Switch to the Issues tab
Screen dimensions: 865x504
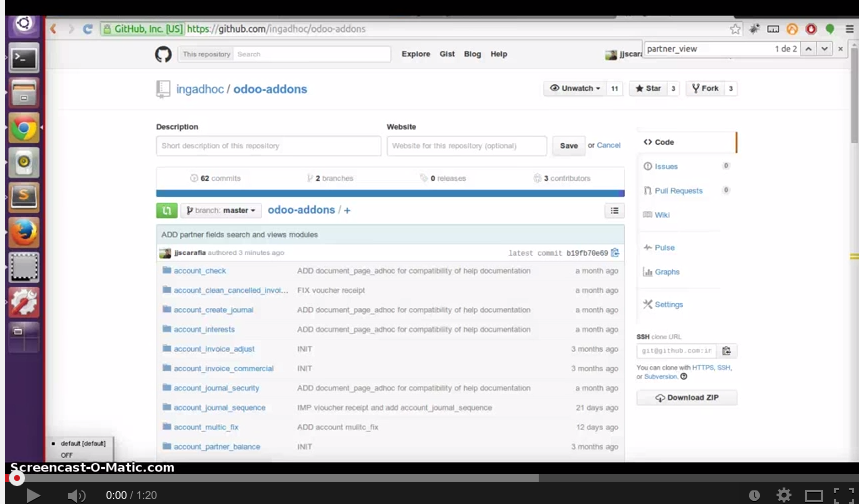pyautogui.click(x=666, y=167)
